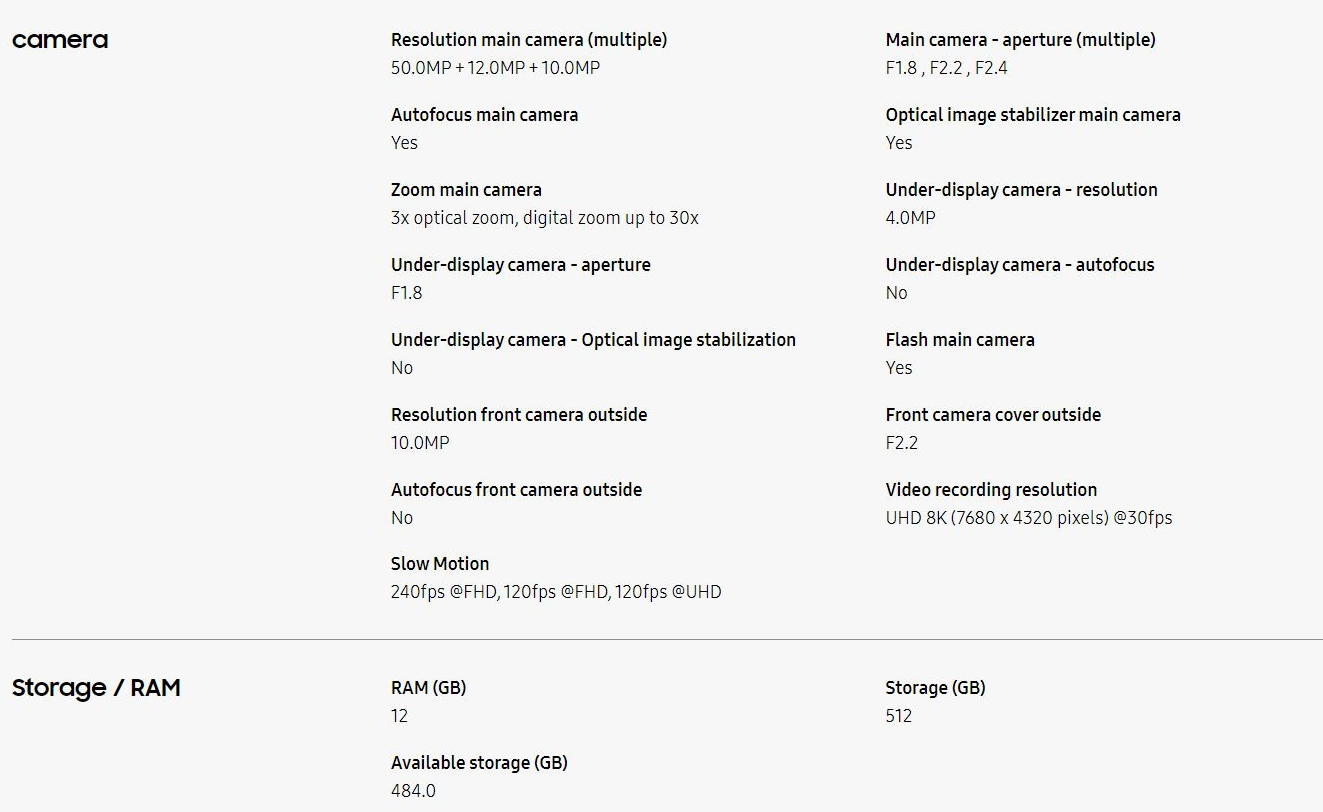Click the Flash main camera label
This screenshot has width=1323, height=812.
(960, 340)
